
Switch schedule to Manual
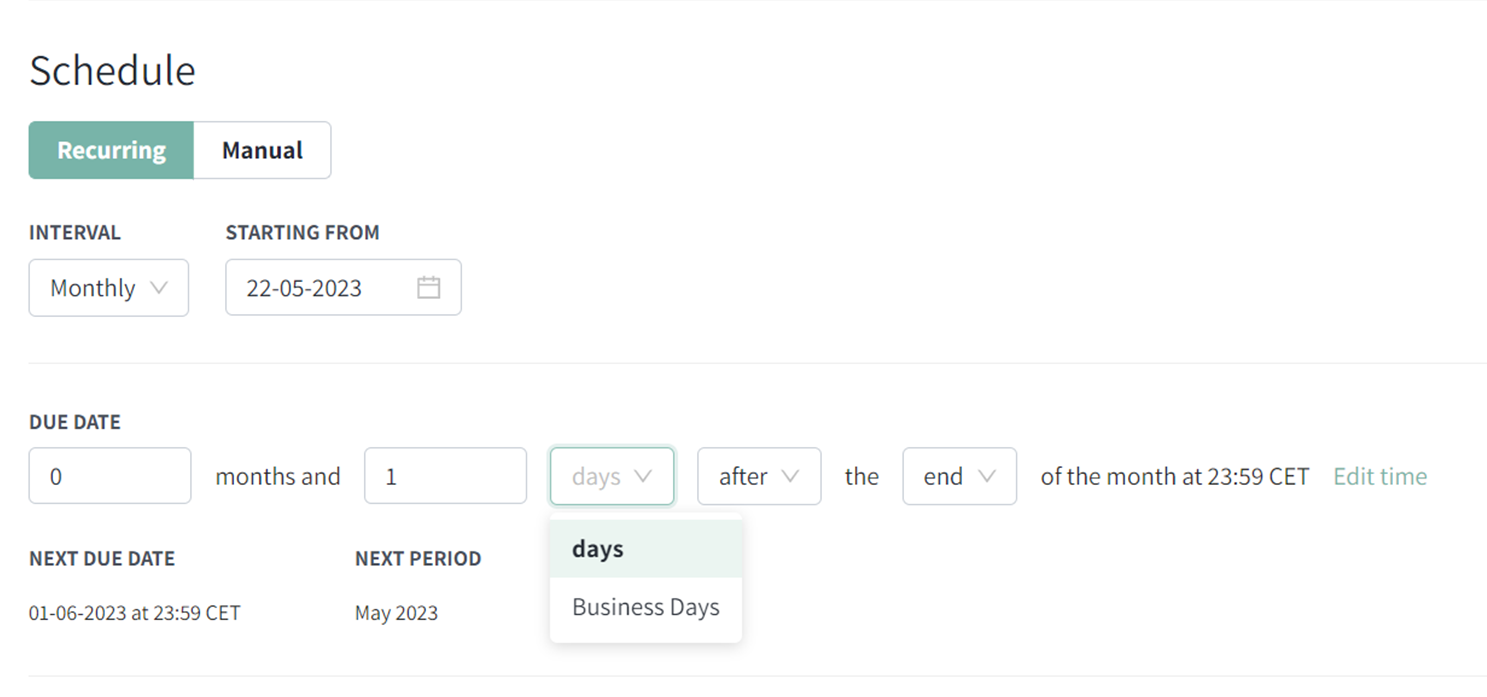click(x=262, y=150)
